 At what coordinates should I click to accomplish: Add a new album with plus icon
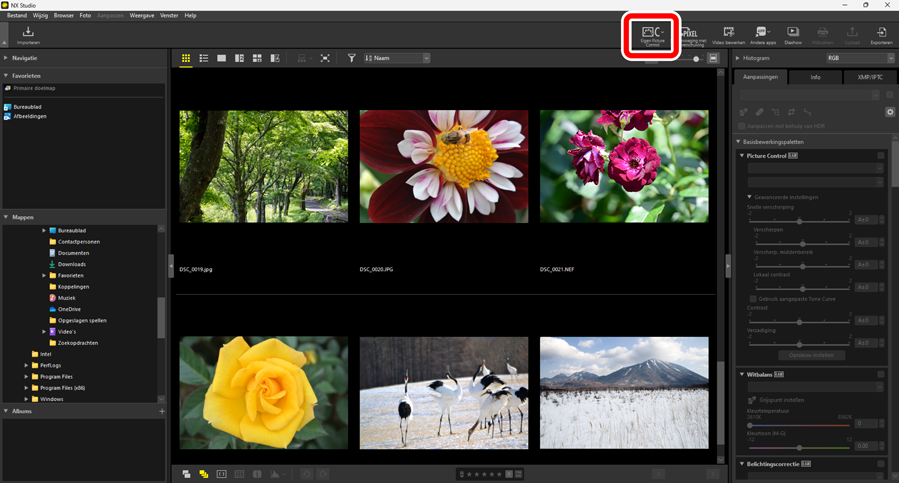tap(162, 411)
